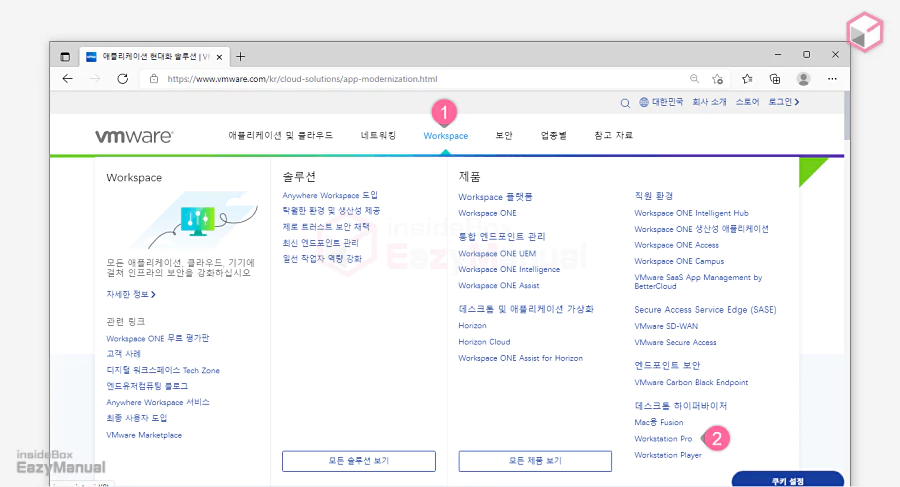Viewport: 900px width, 487px height.
Task: Open the browser profile avatar
Action: (804, 79)
